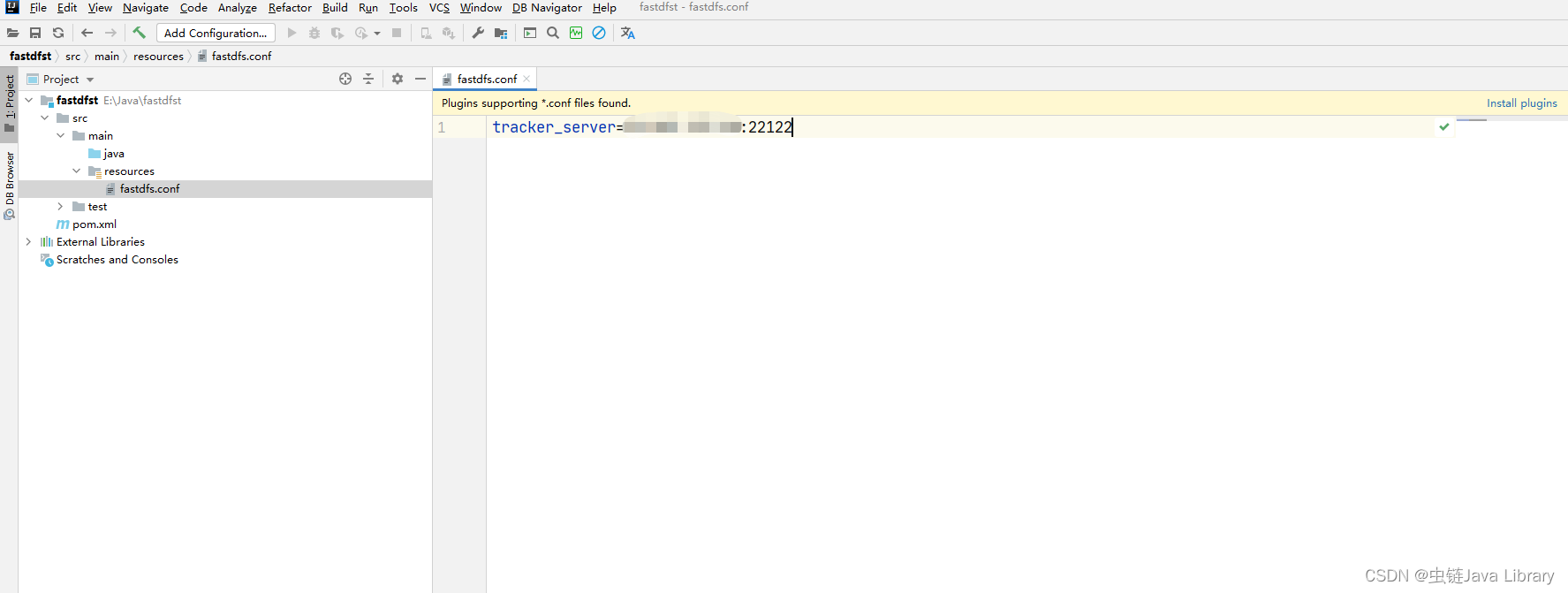
Task: Click Run with Coverage icon
Action: [x=337, y=33]
